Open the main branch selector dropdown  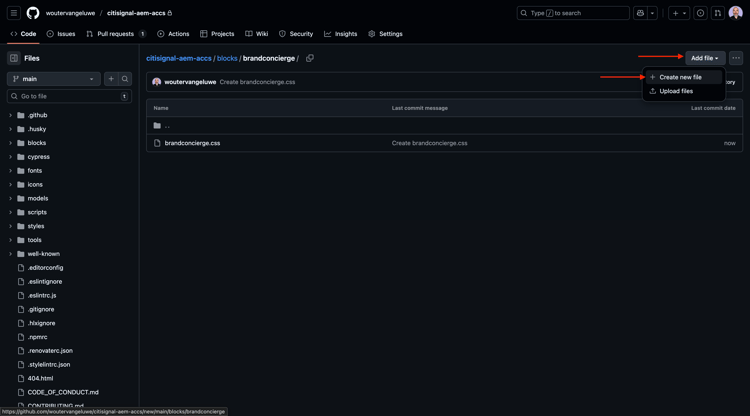click(54, 79)
